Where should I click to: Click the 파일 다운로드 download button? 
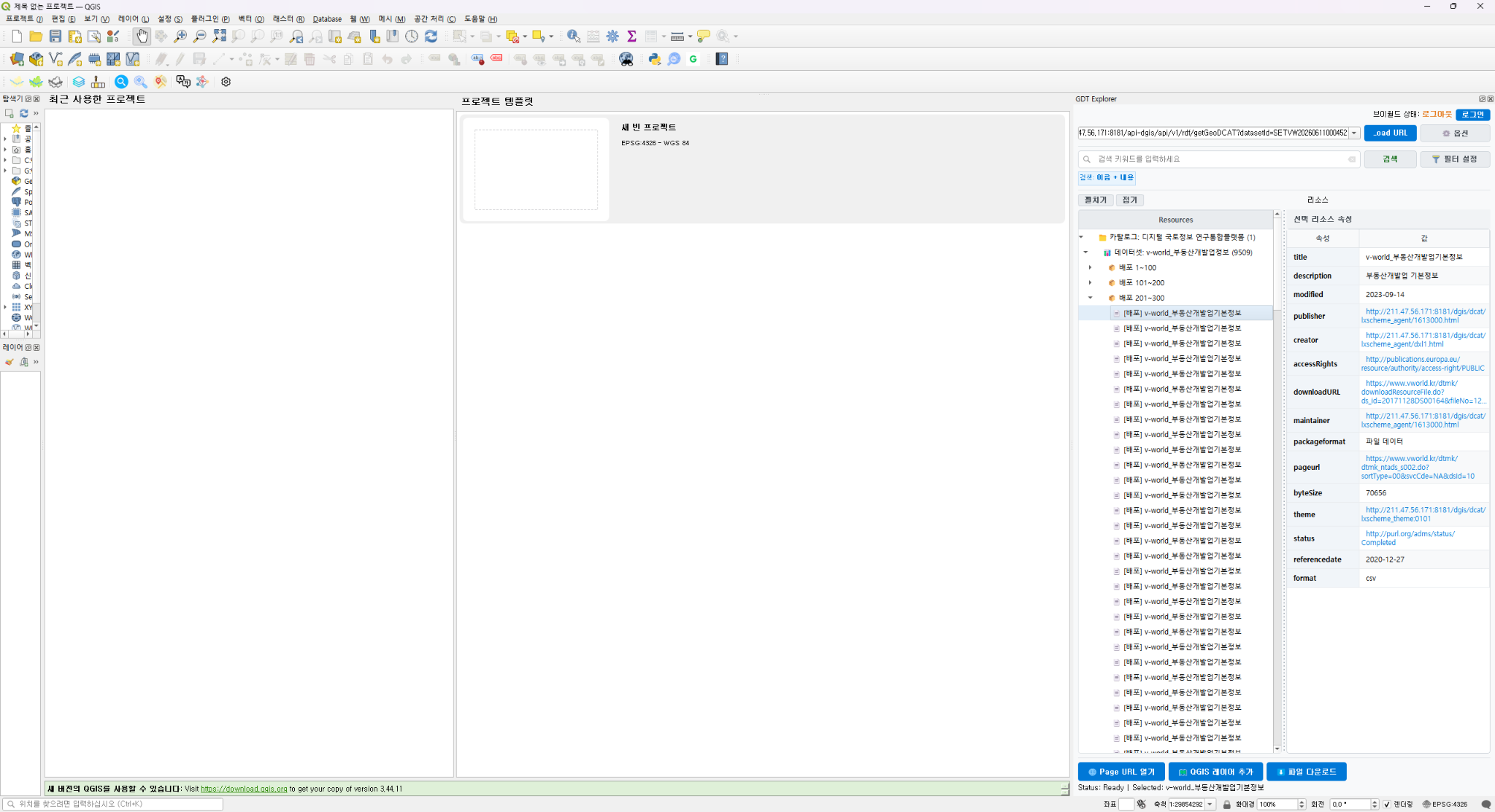pos(1306,772)
